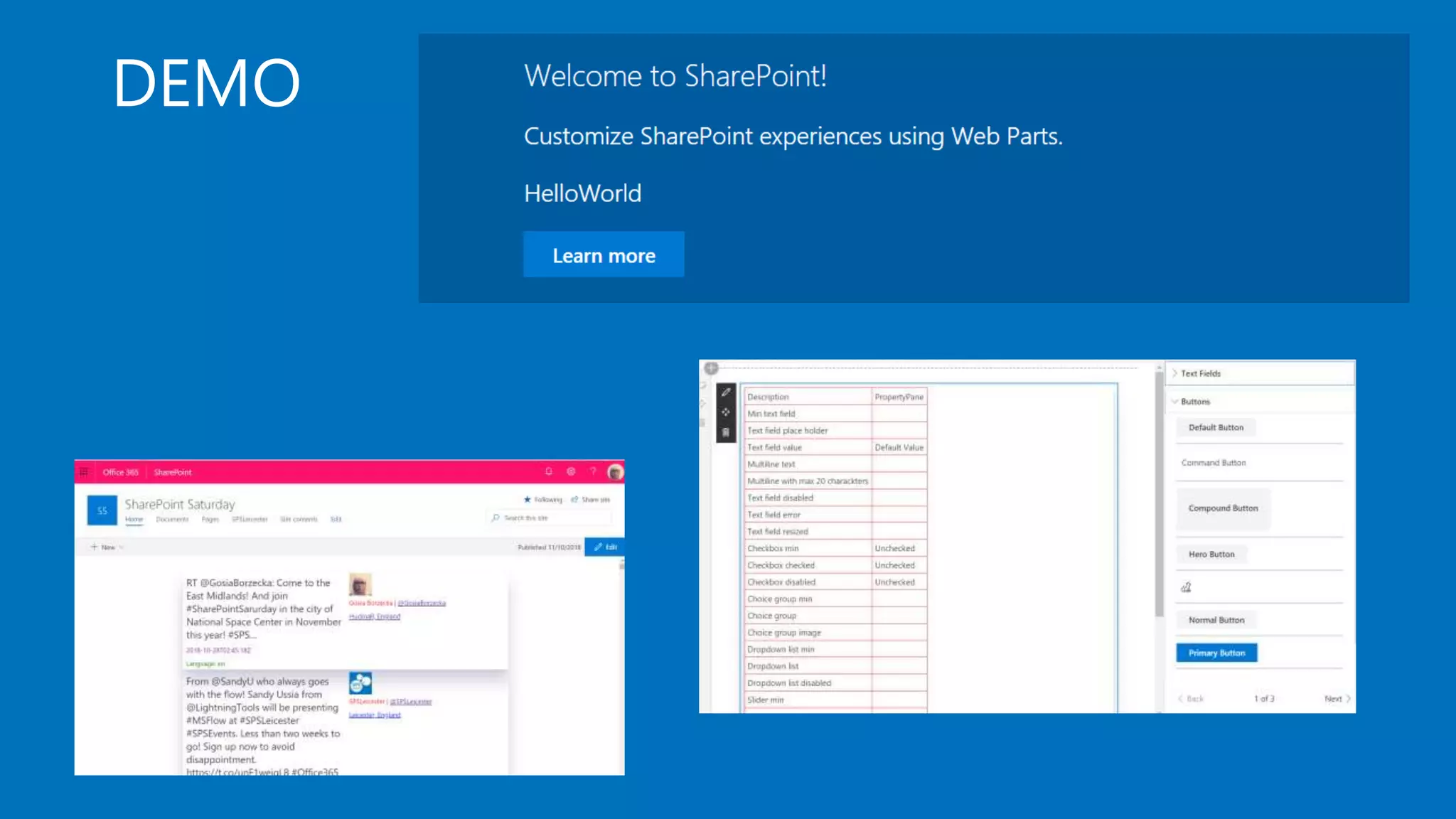The image size is (1456, 819).
Task: Click the web part edit pencil icon
Action: pos(726,392)
